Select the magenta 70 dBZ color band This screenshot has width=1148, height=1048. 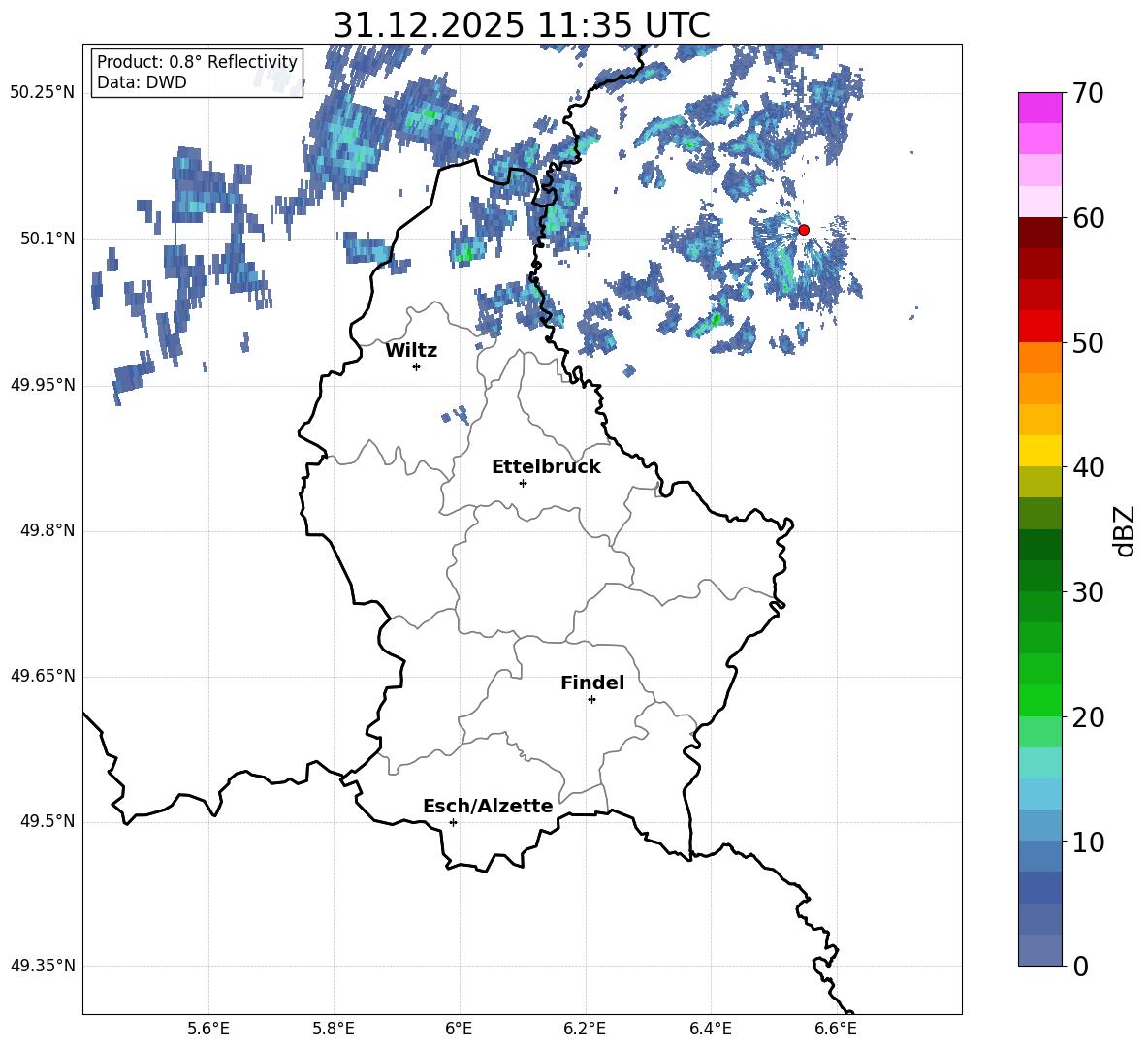point(1040,108)
